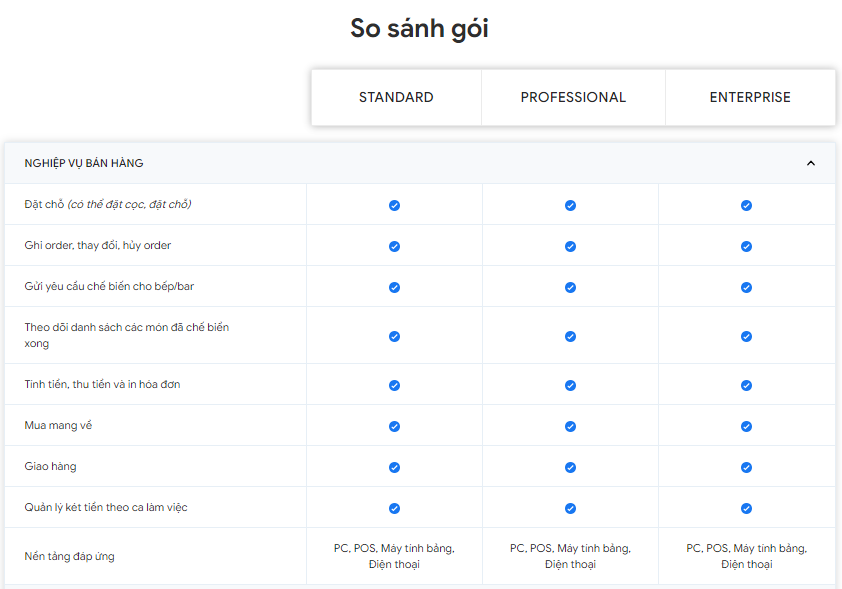This screenshot has height=589, width=842.
Task: Click Standard checkmark for Quản lý két tiền row
Action: 394,508
